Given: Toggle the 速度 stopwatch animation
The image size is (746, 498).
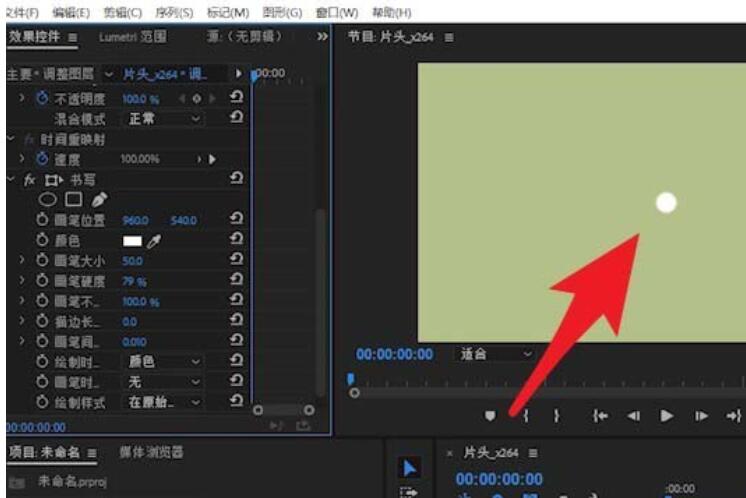Looking at the screenshot, I should [42, 158].
